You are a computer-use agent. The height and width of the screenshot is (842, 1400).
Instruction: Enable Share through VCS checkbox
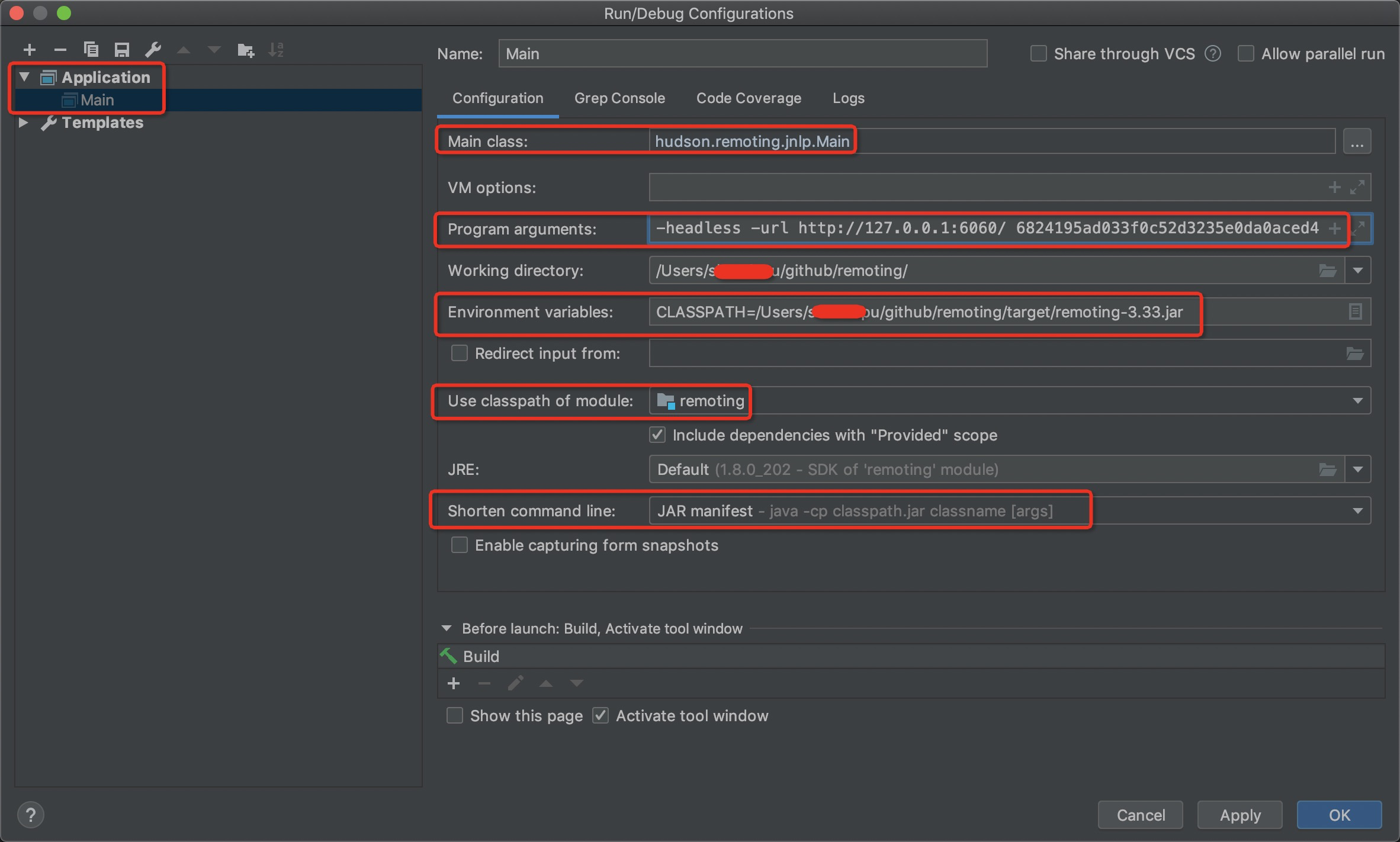[x=1038, y=54]
